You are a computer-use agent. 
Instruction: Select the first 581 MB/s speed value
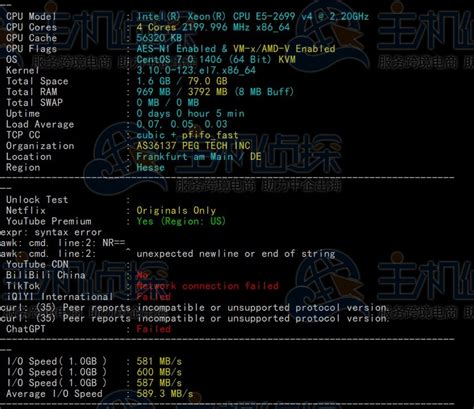pos(159,361)
